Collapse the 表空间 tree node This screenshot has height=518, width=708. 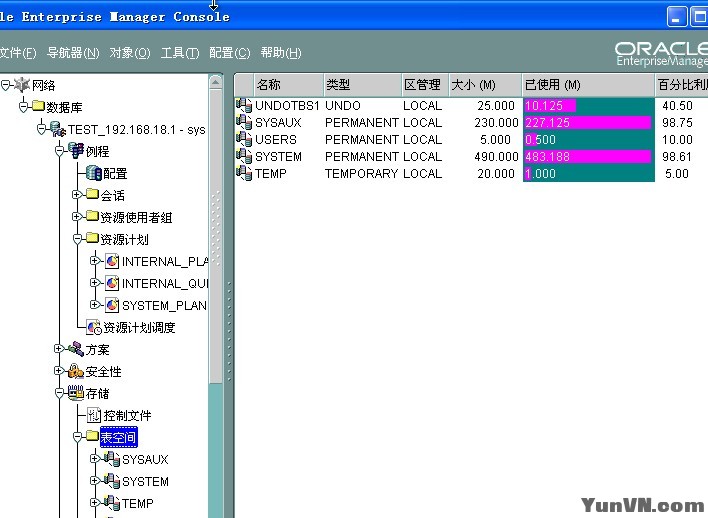pos(77,437)
